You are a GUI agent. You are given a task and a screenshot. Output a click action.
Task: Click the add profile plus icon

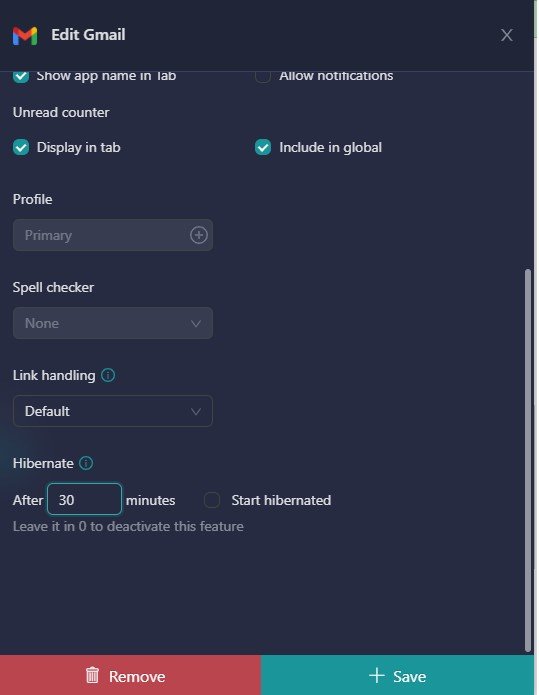pyautogui.click(x=199, y=235)
